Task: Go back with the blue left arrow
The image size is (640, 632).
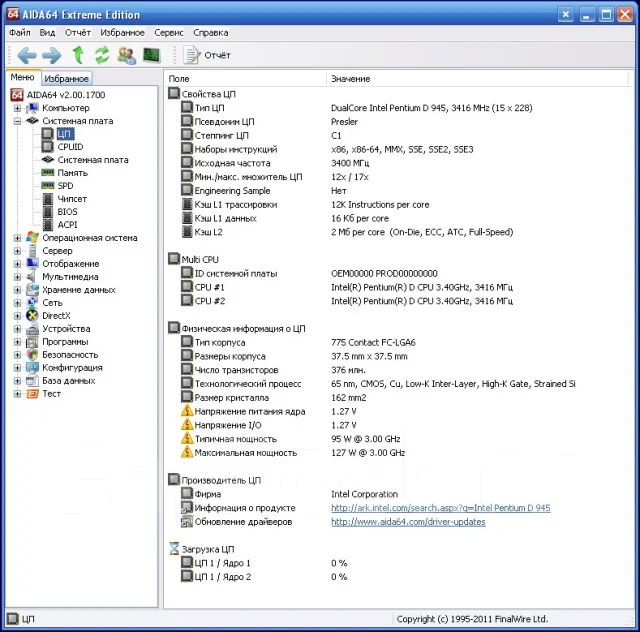Action: click(x=27, y=55)
